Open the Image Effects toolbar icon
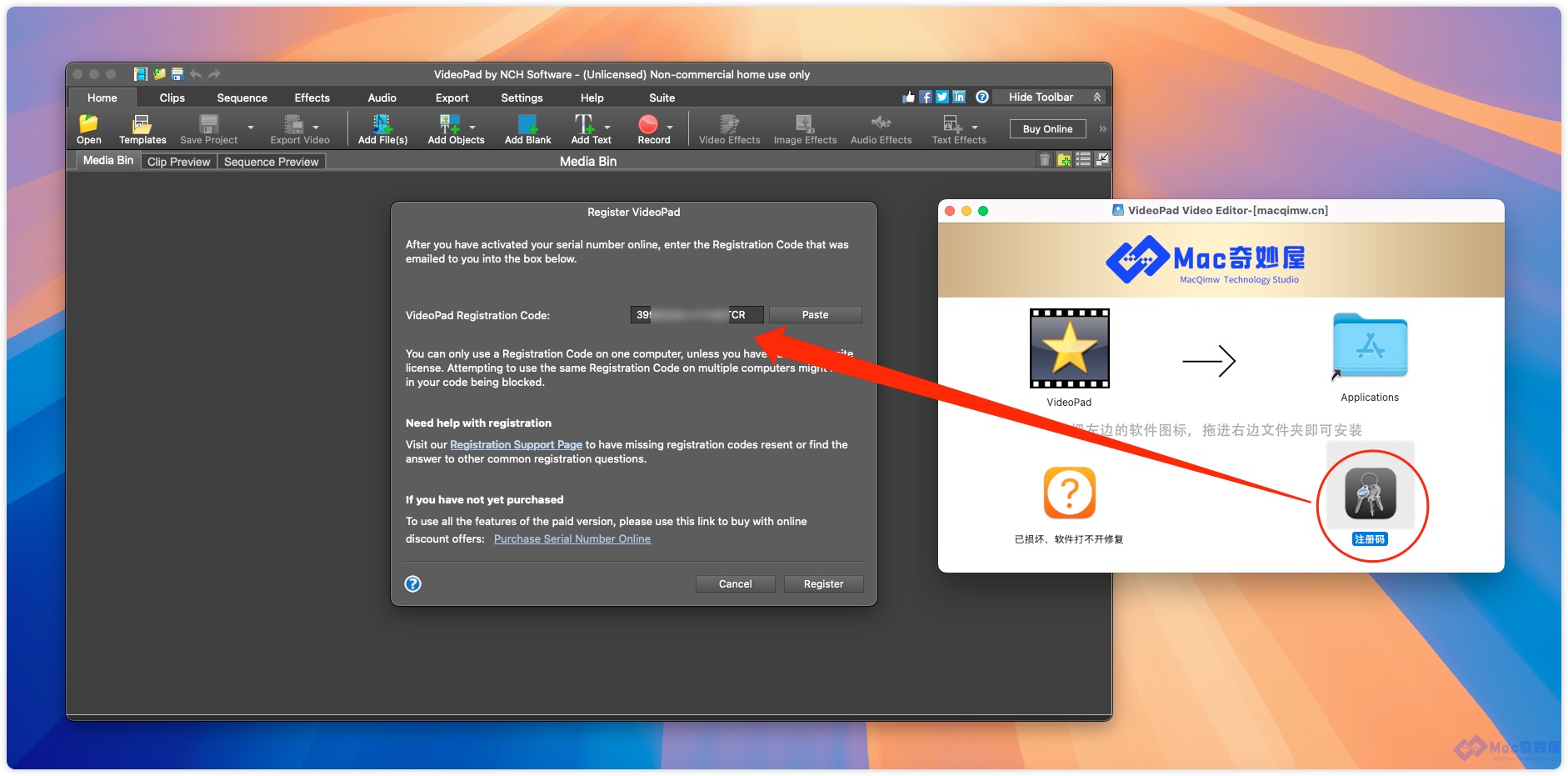The width and height of the screenshot is (1568, 776). click(804, 123)
